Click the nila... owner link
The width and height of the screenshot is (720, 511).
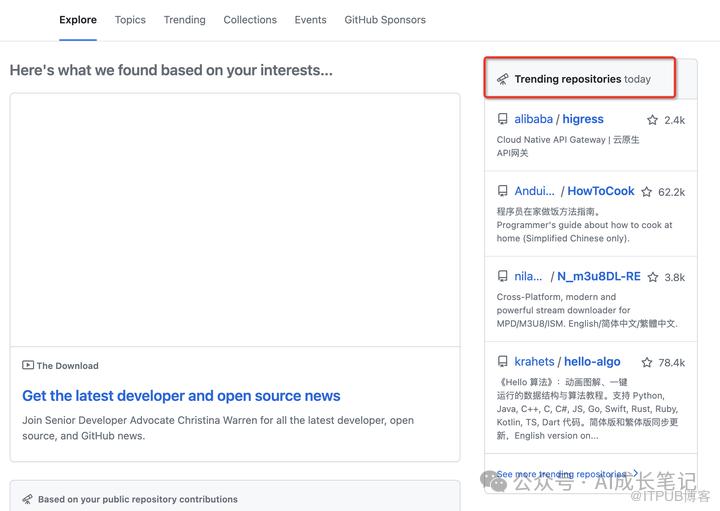[528, 276]
